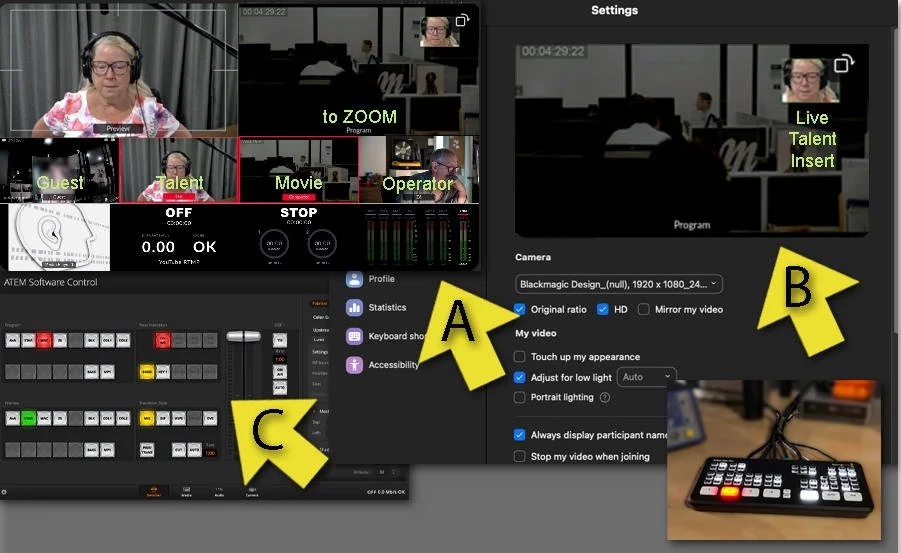Click the Operator multiview thumbnail
This screenshot has height=553, width=901.
(419, 170)
